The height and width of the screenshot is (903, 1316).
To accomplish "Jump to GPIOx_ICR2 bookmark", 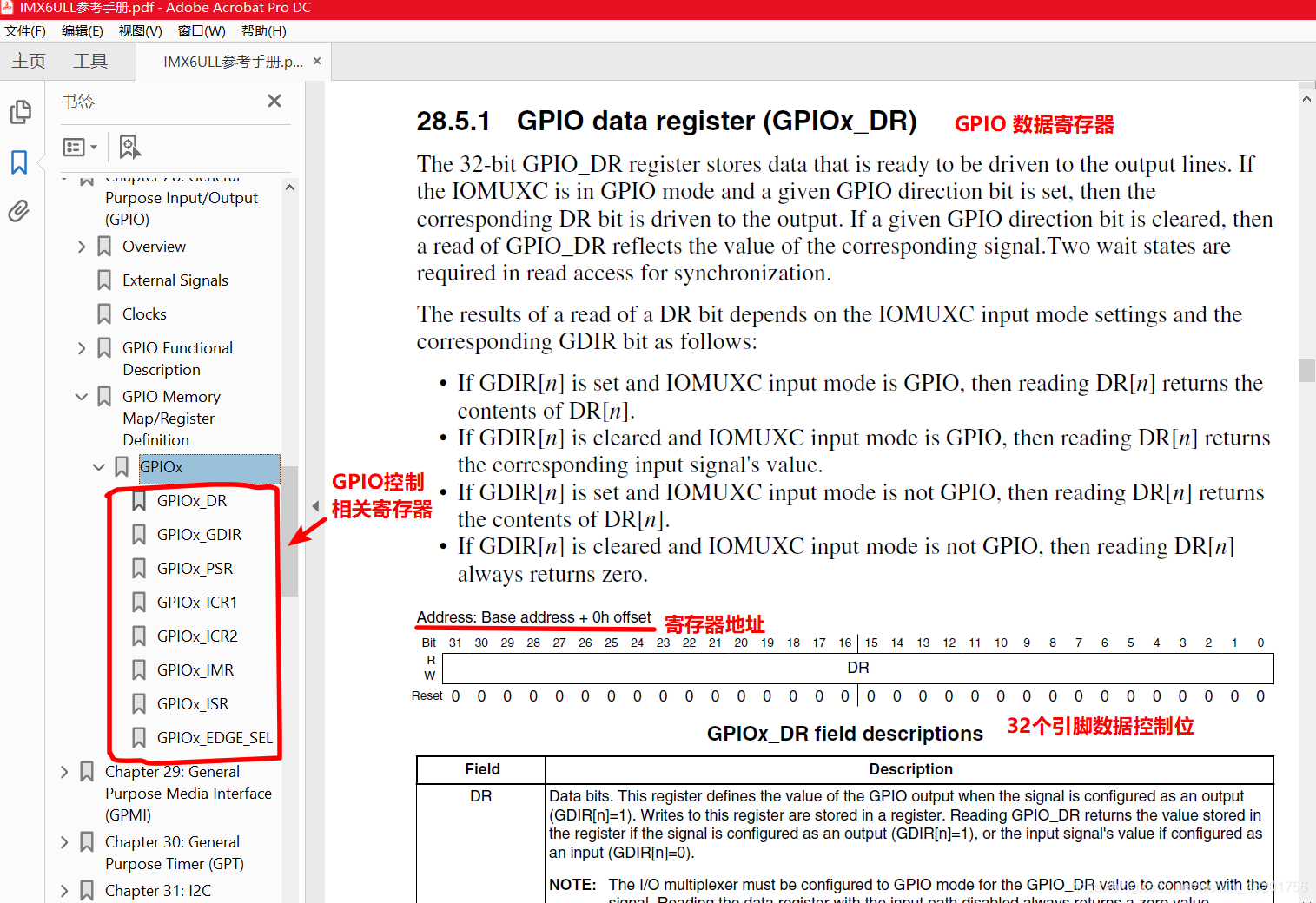I will [x=197, y=636].
